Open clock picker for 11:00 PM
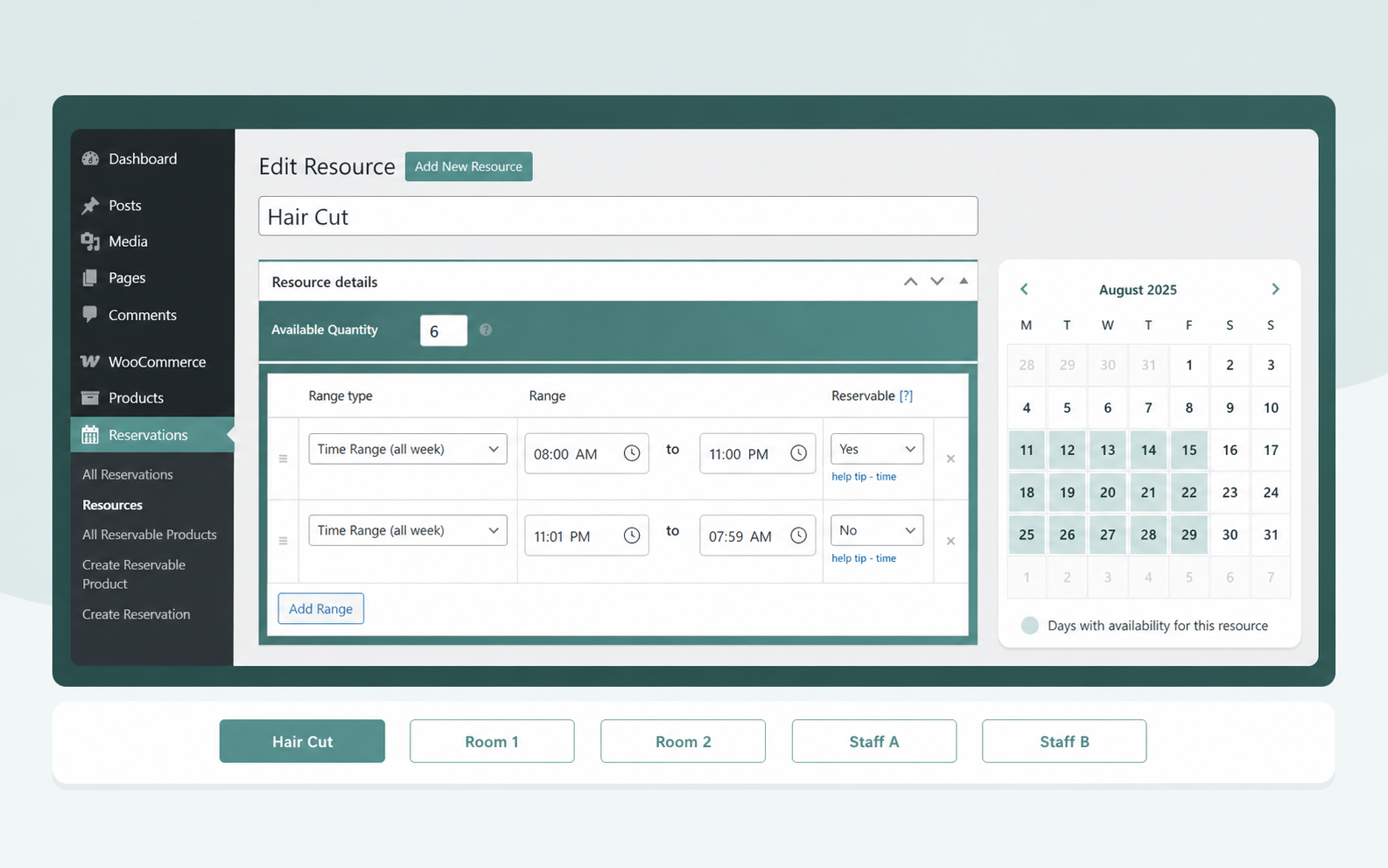The image size is (1388, 868). tap(798, 453)
